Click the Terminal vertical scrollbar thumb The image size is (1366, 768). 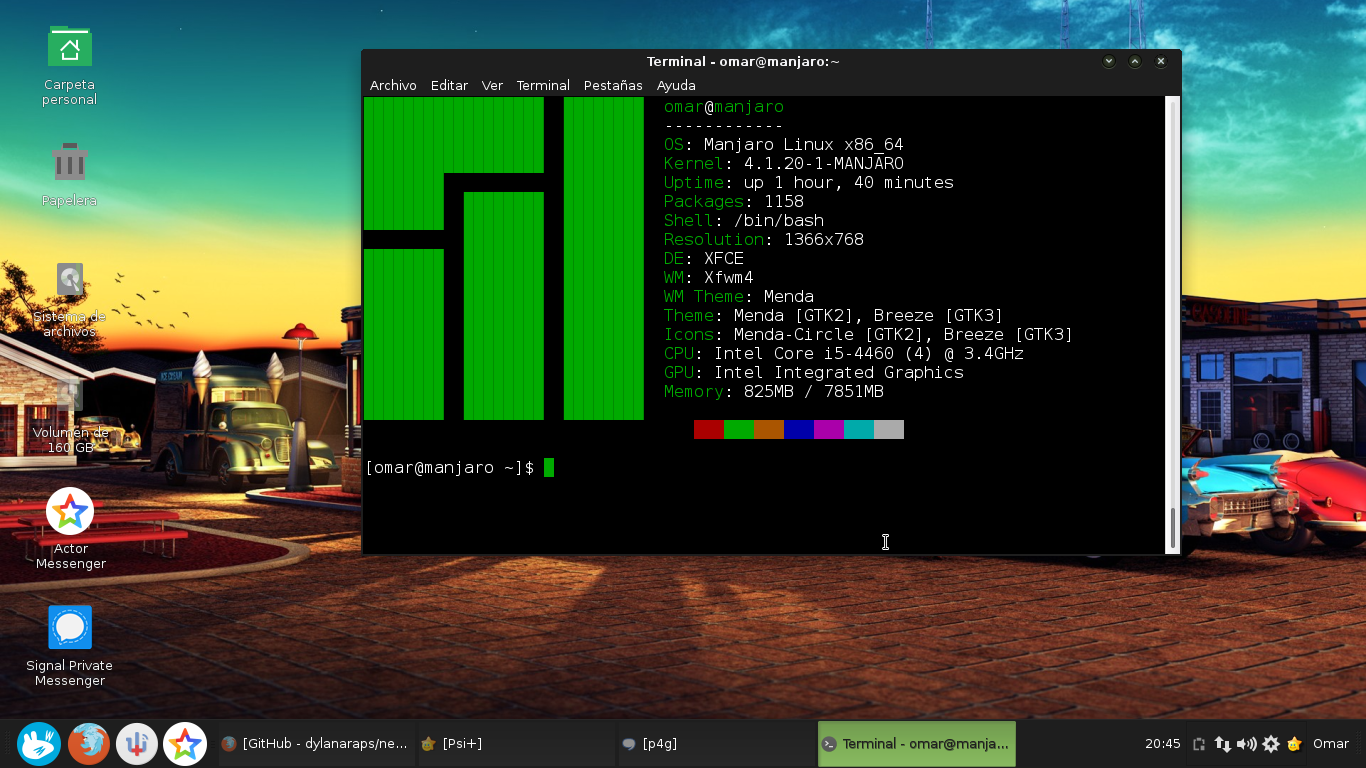(x=1173, y=528)
